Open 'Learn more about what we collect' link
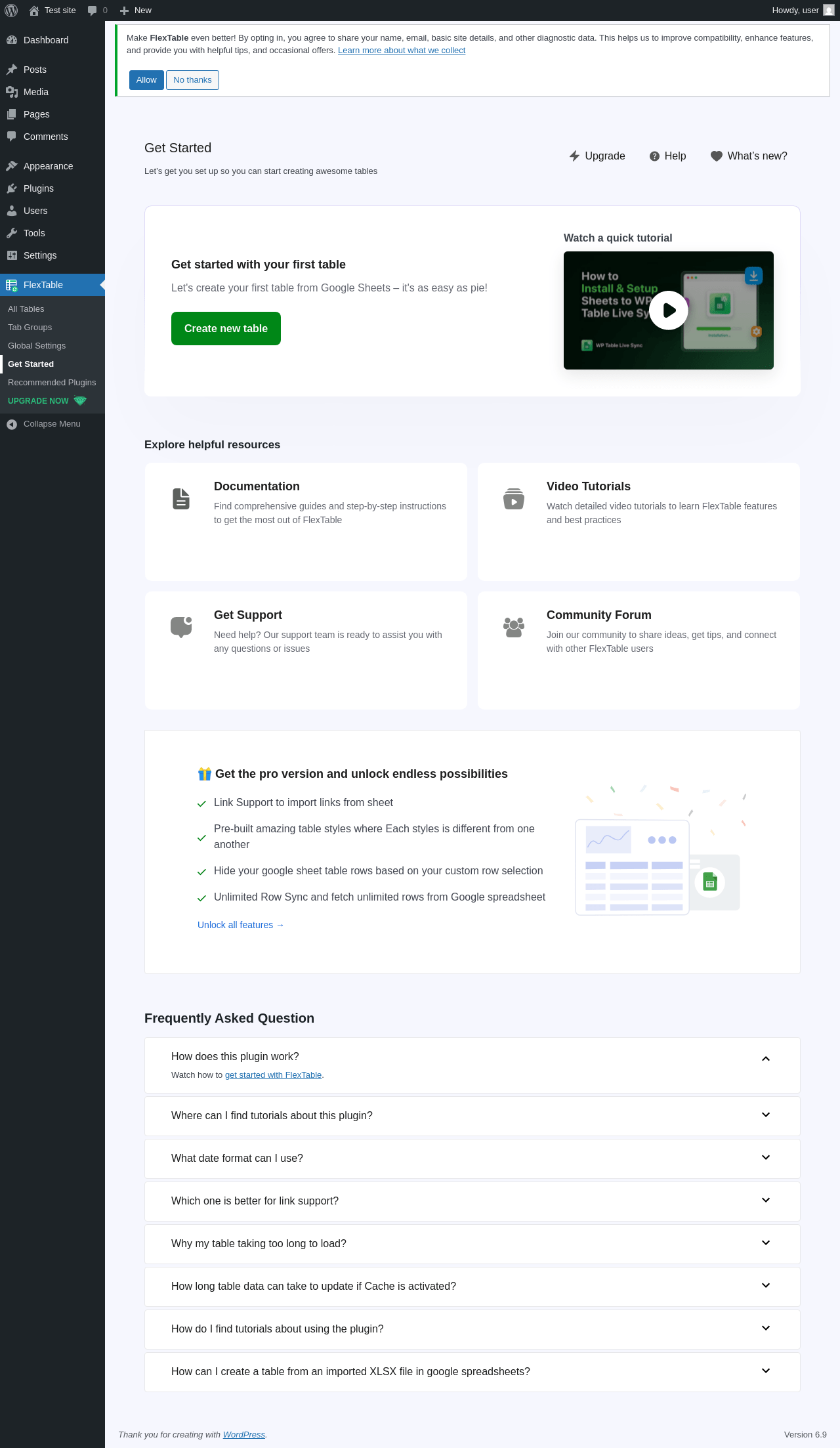 point(402,51)
